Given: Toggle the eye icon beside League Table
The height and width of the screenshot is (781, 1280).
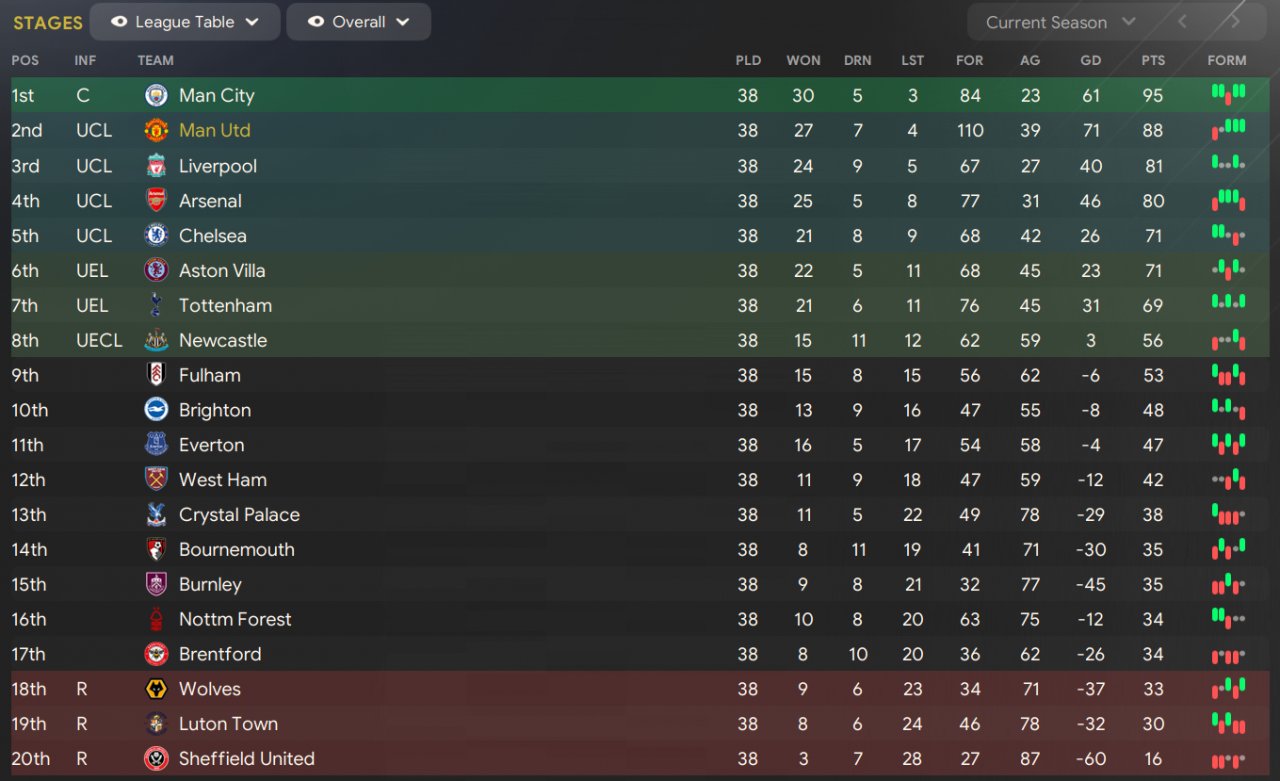Looking at the screenshot, I should tap(119, 22).
